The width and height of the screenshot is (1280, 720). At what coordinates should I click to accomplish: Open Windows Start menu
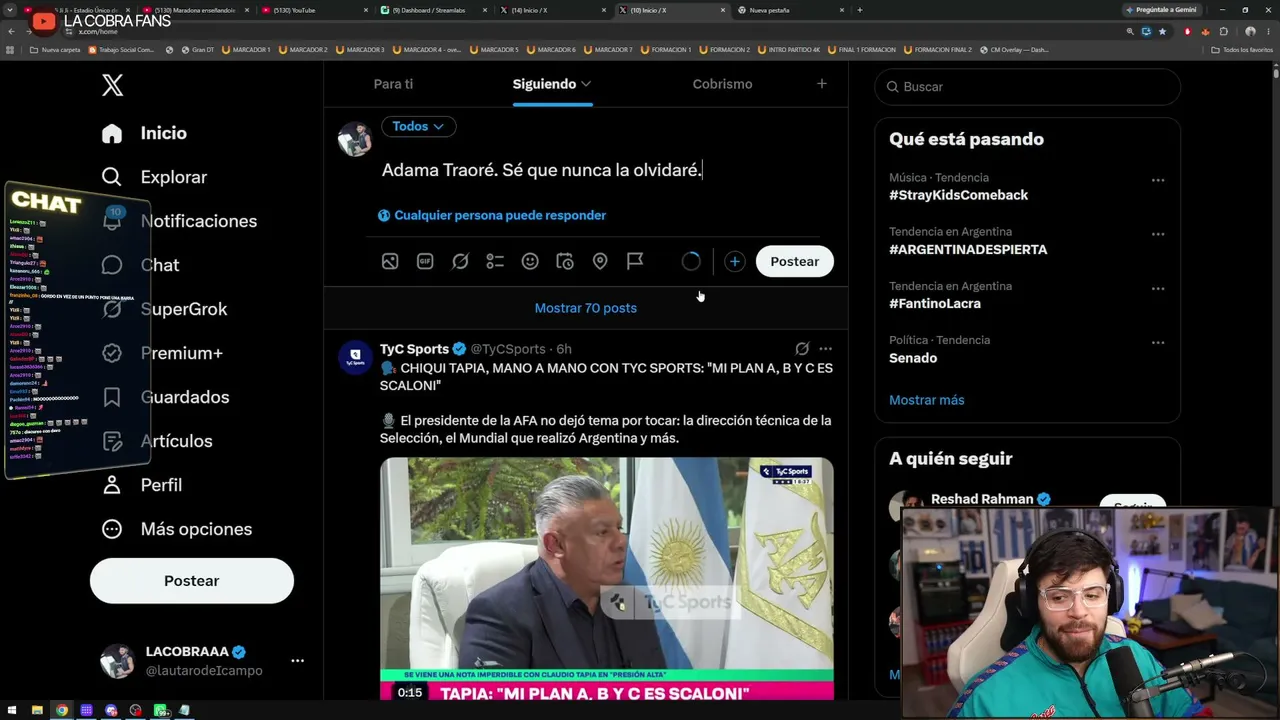[x=13, y=710]
